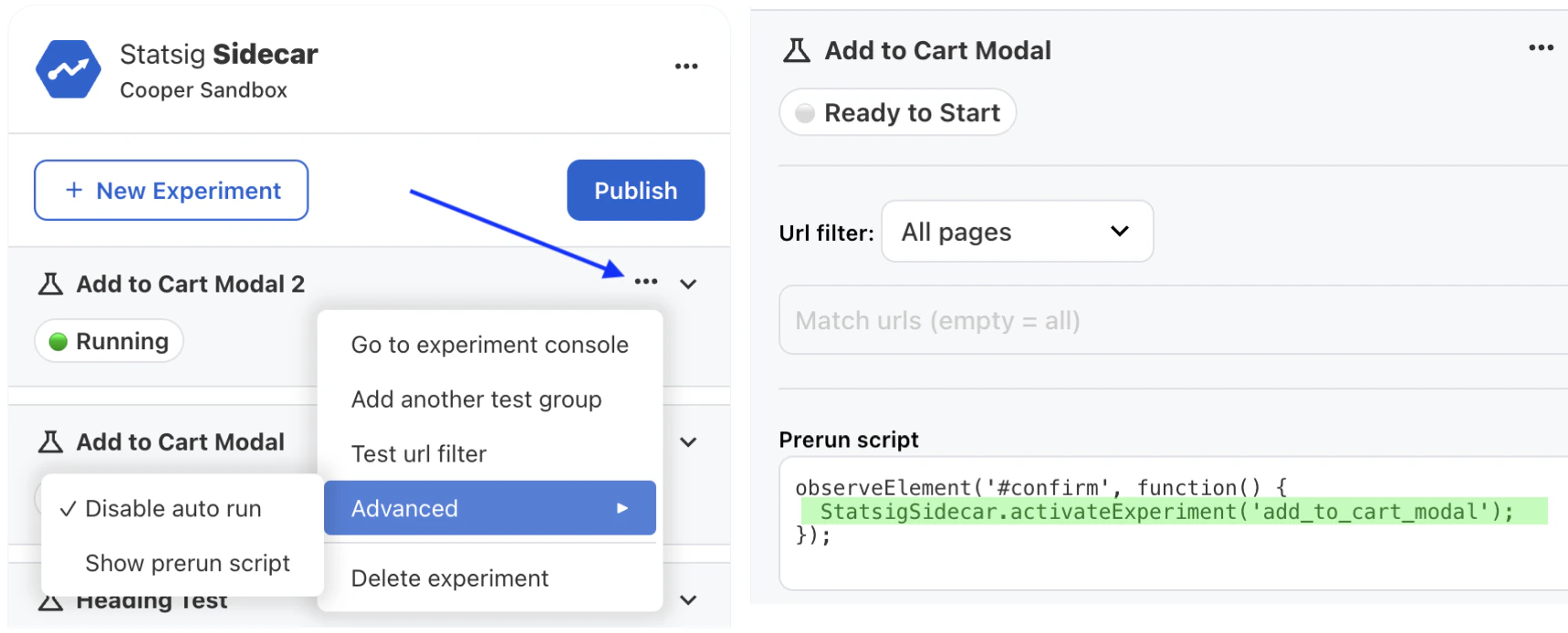The height and width of the screenshot is (633, 1568).
Task: Open the overflow menu on the right panel
Action: 1540,47
